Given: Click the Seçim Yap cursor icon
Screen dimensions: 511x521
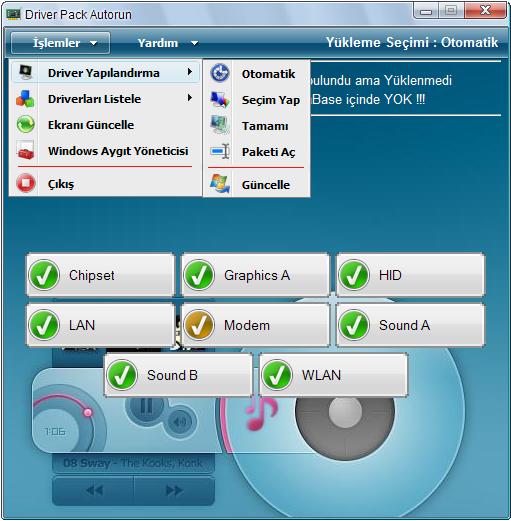Looking at the screenshot, I should [x=220, y=99].
